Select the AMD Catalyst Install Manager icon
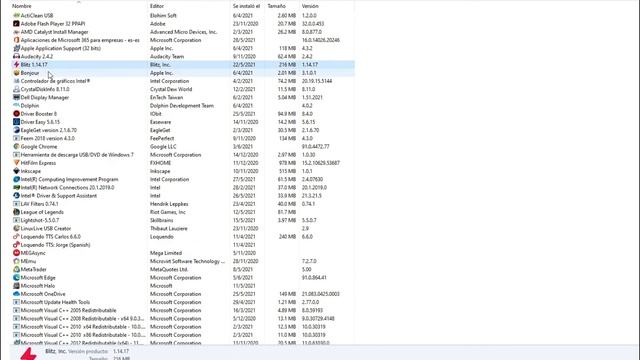 point(16,32)
